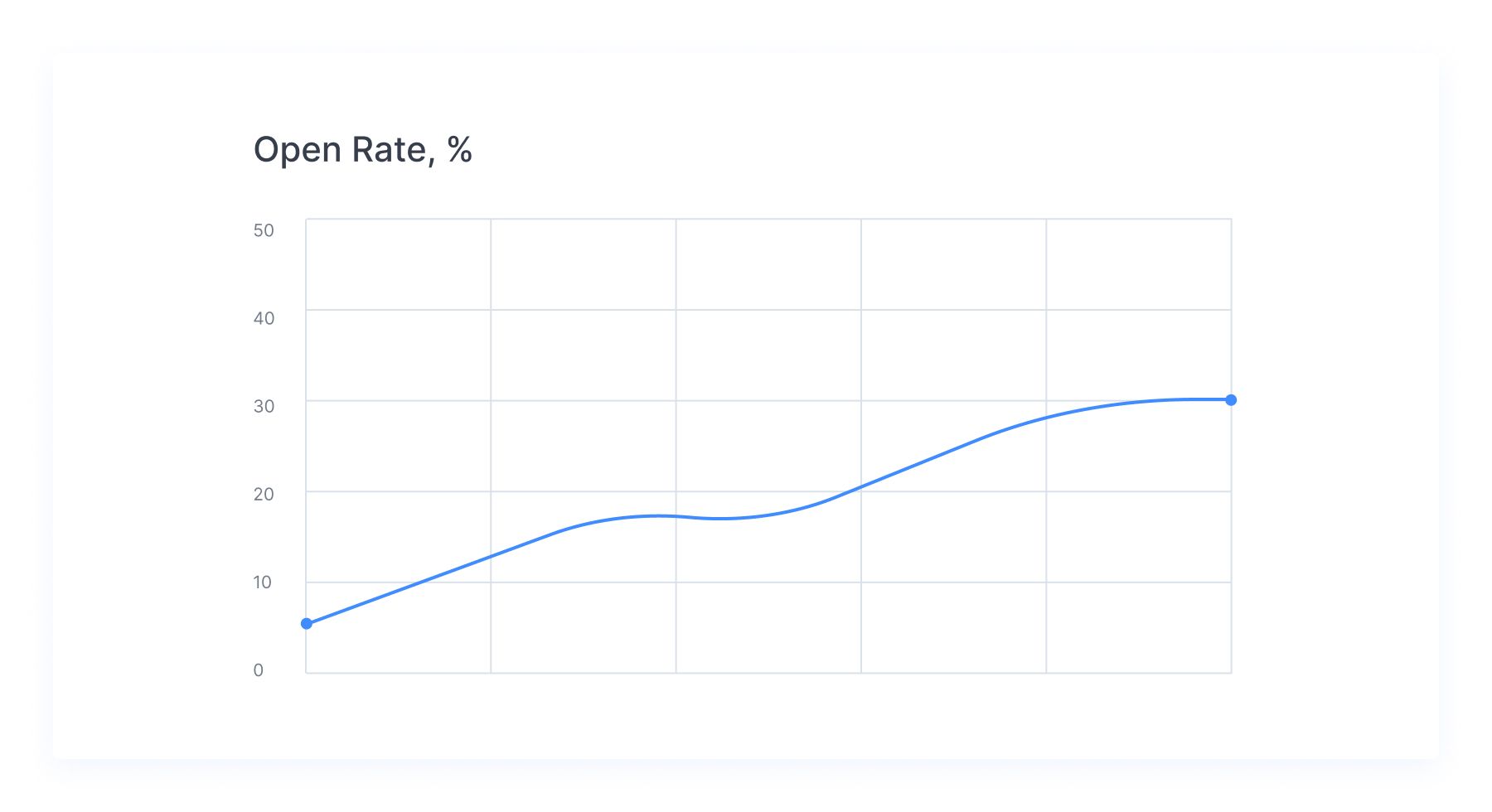Click the line's dip near the middle gridline
This screenshot has width=1492, height=812.
[721, 519]
